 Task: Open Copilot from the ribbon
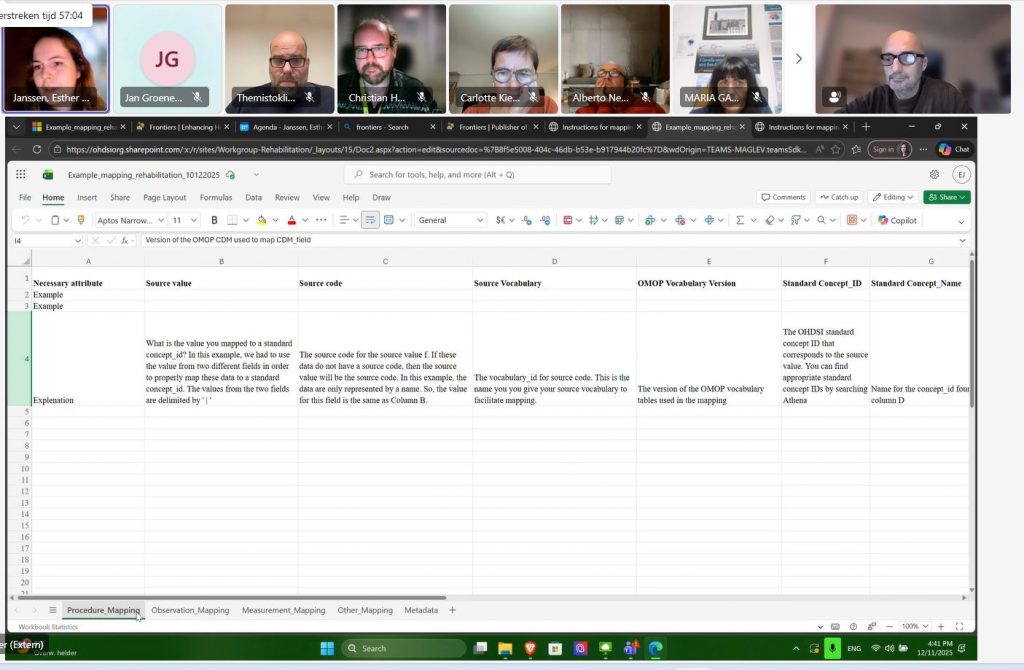[896, 220]
